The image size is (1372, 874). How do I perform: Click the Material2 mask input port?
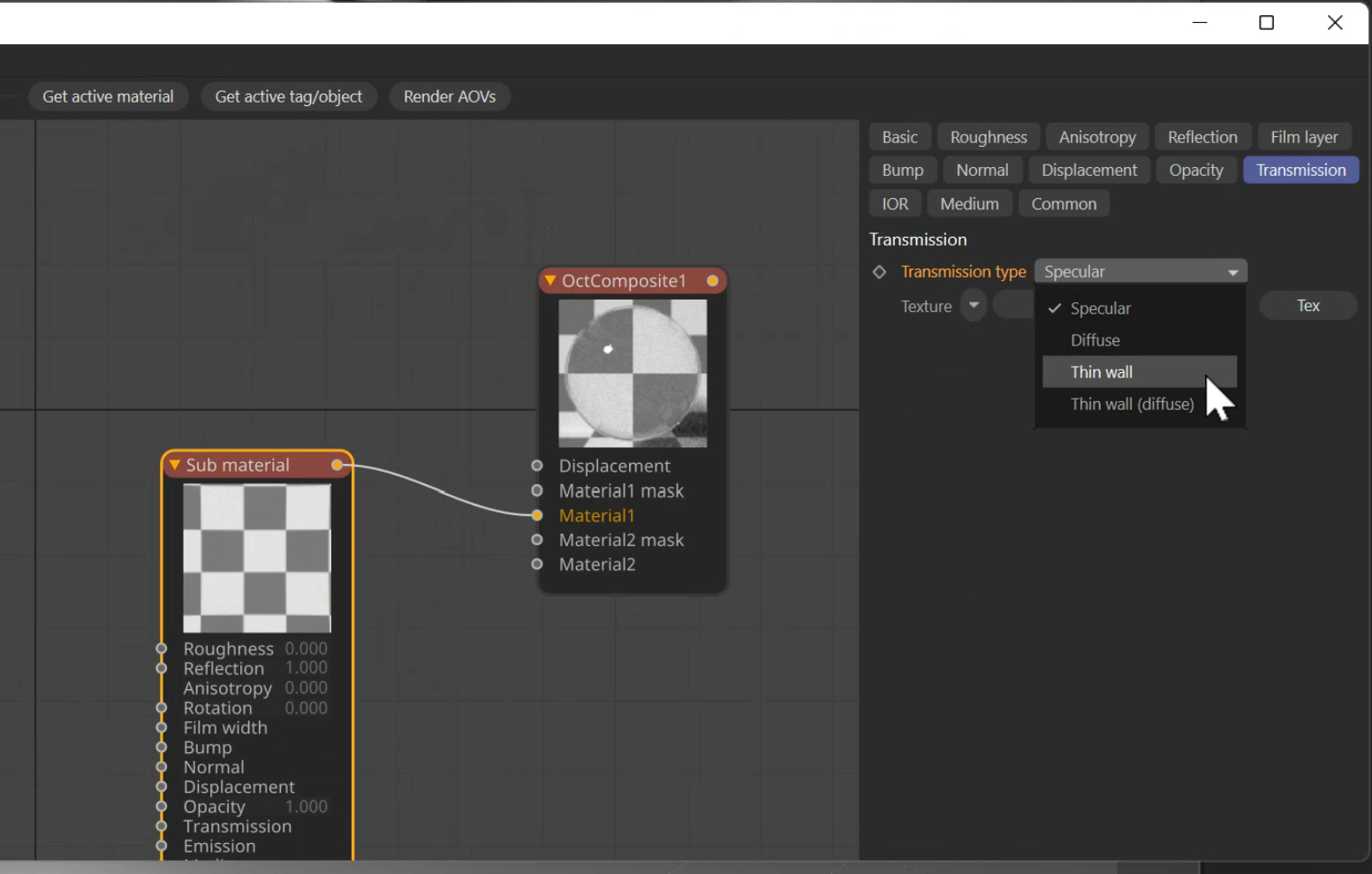coord(537,540)
